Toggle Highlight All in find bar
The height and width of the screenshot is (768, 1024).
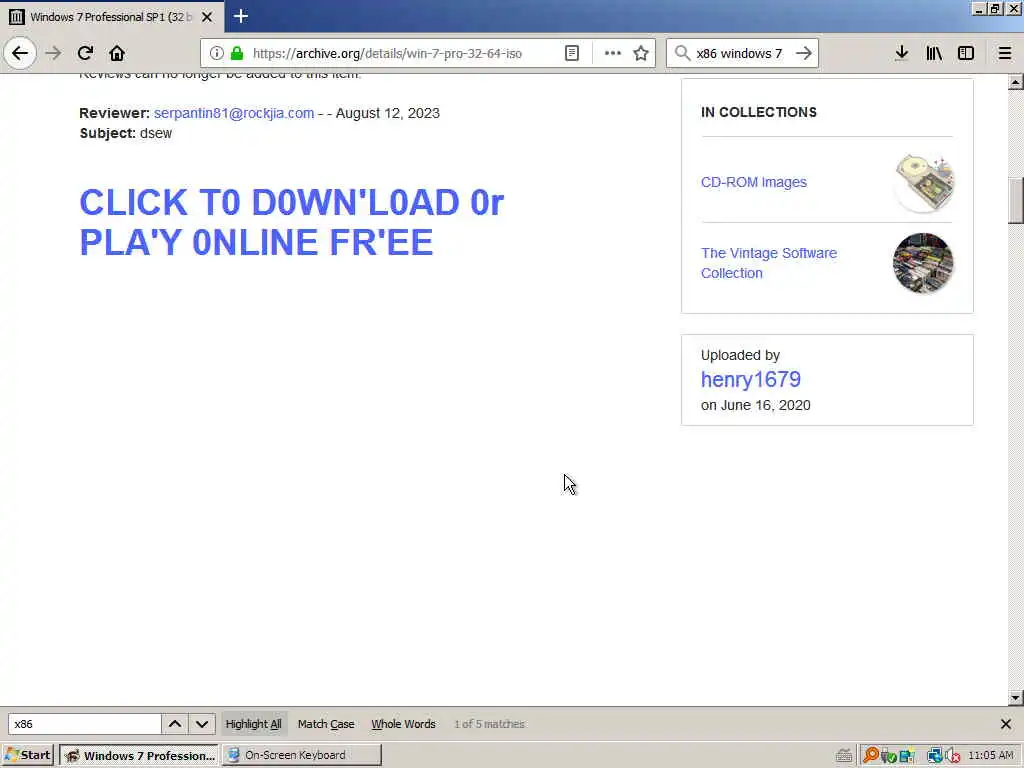pos(253,724)
